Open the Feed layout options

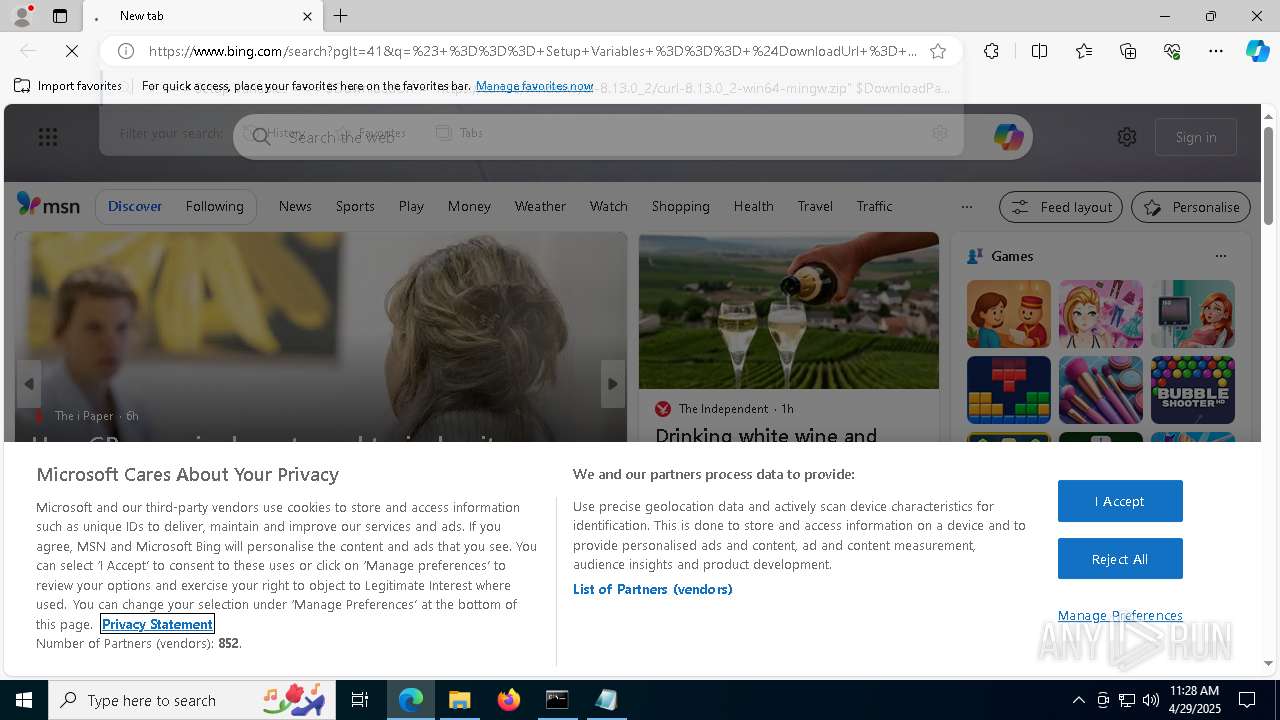[1061, 207]
